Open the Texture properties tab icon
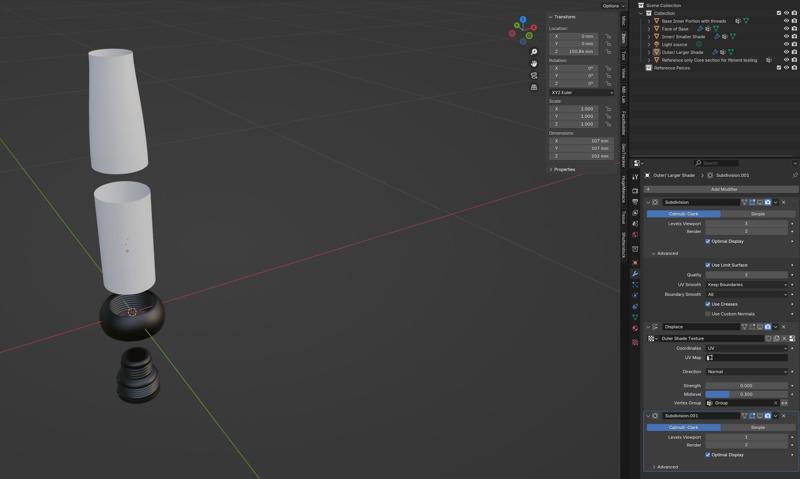The height and width of the screenshot is (479, 800). pos(635,342)
